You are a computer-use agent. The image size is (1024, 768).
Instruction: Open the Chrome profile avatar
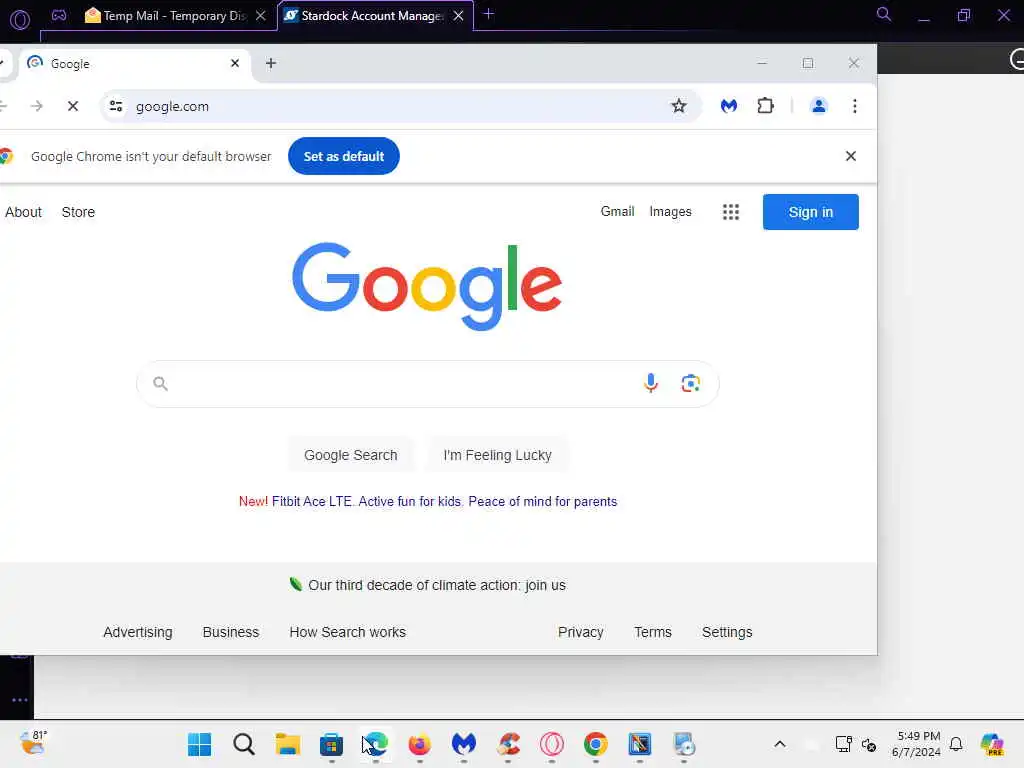(x=818, y=106)
